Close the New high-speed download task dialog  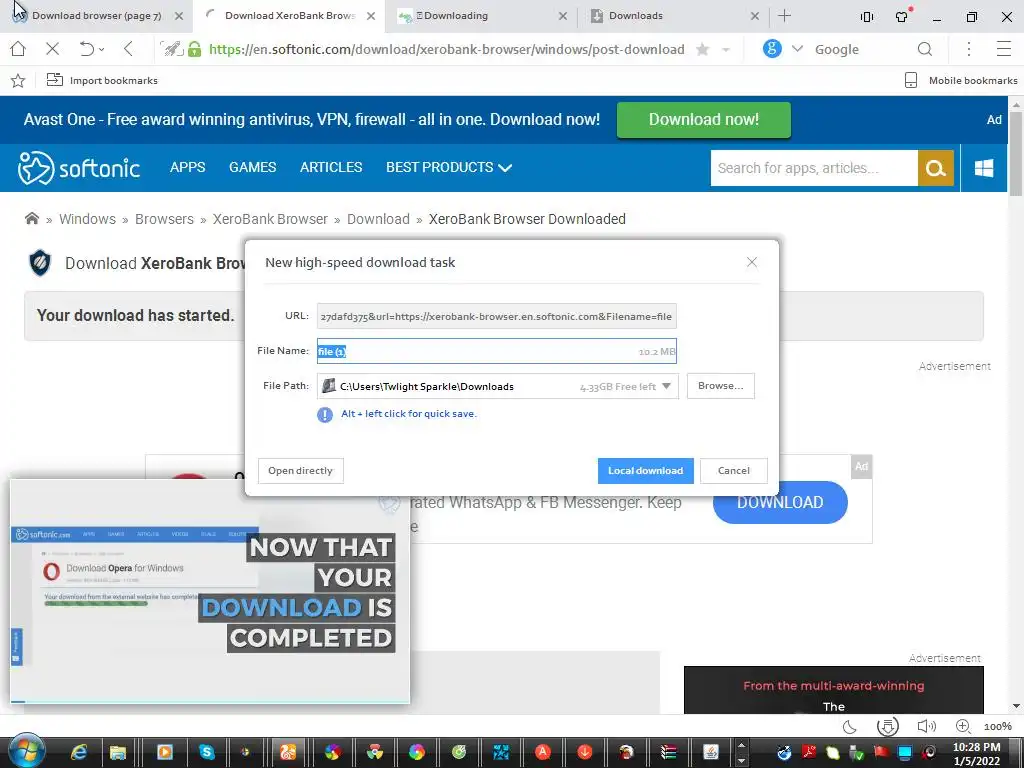(x=752, y=262)
